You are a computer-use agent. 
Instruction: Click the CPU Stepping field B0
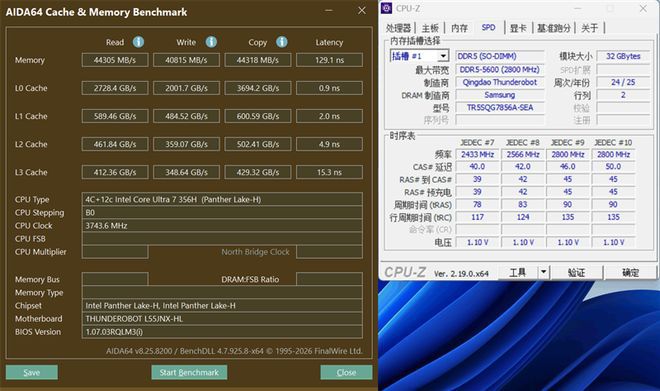coord(222,213)
